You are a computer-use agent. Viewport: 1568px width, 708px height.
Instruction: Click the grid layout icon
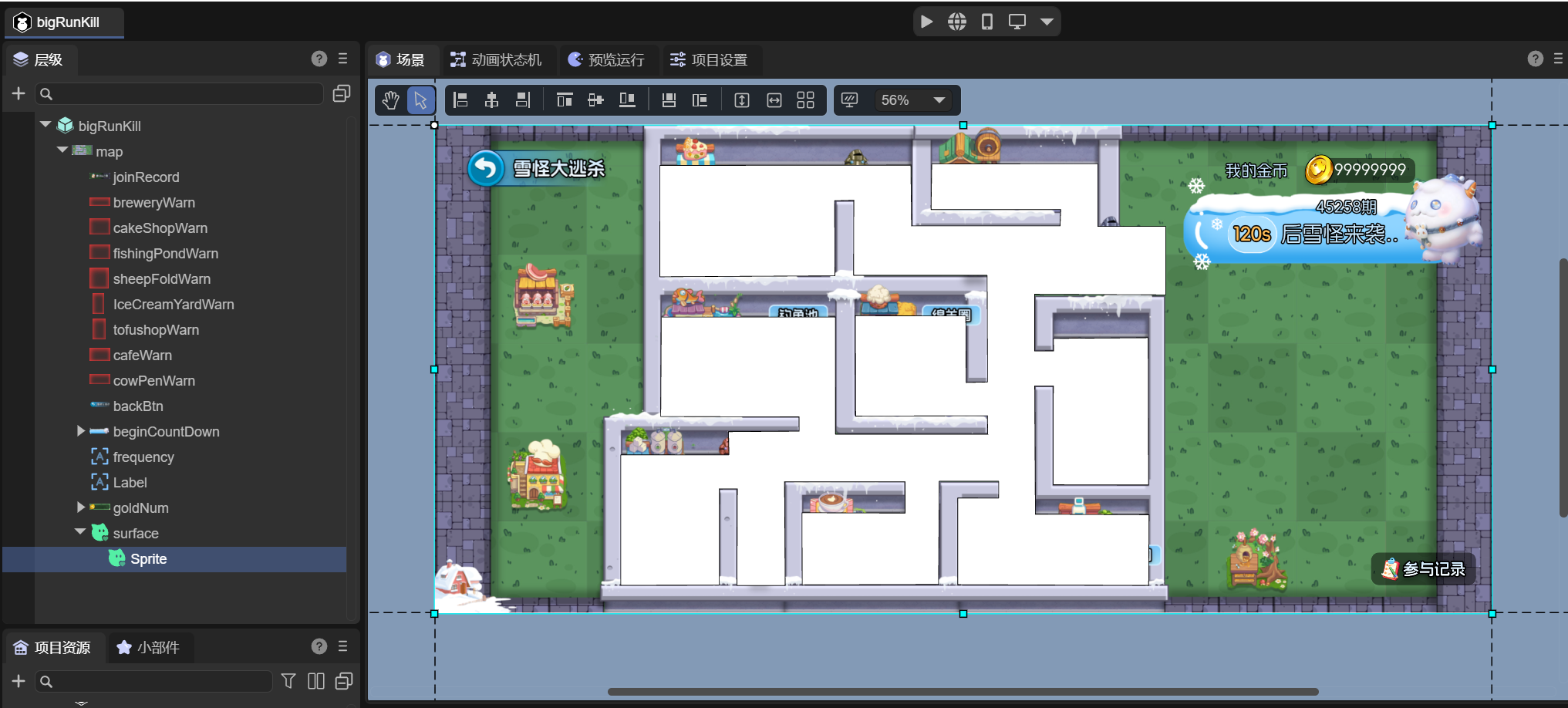point(805,100)
